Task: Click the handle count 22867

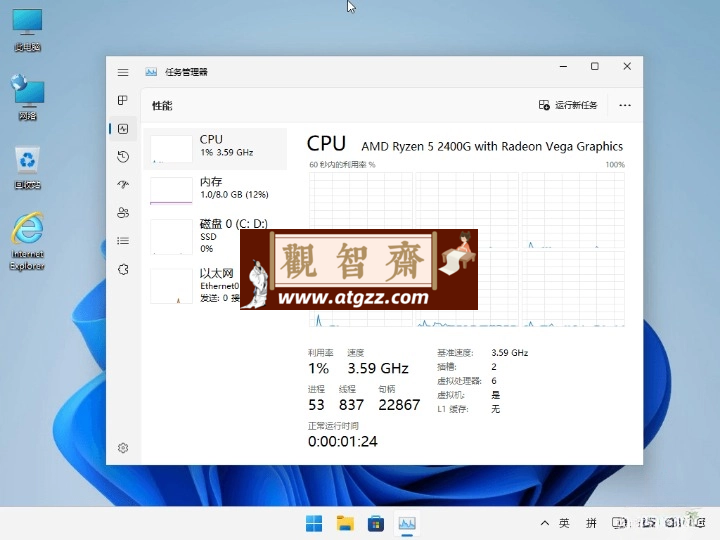Action: pyautogui.click(x=399, y=405)
